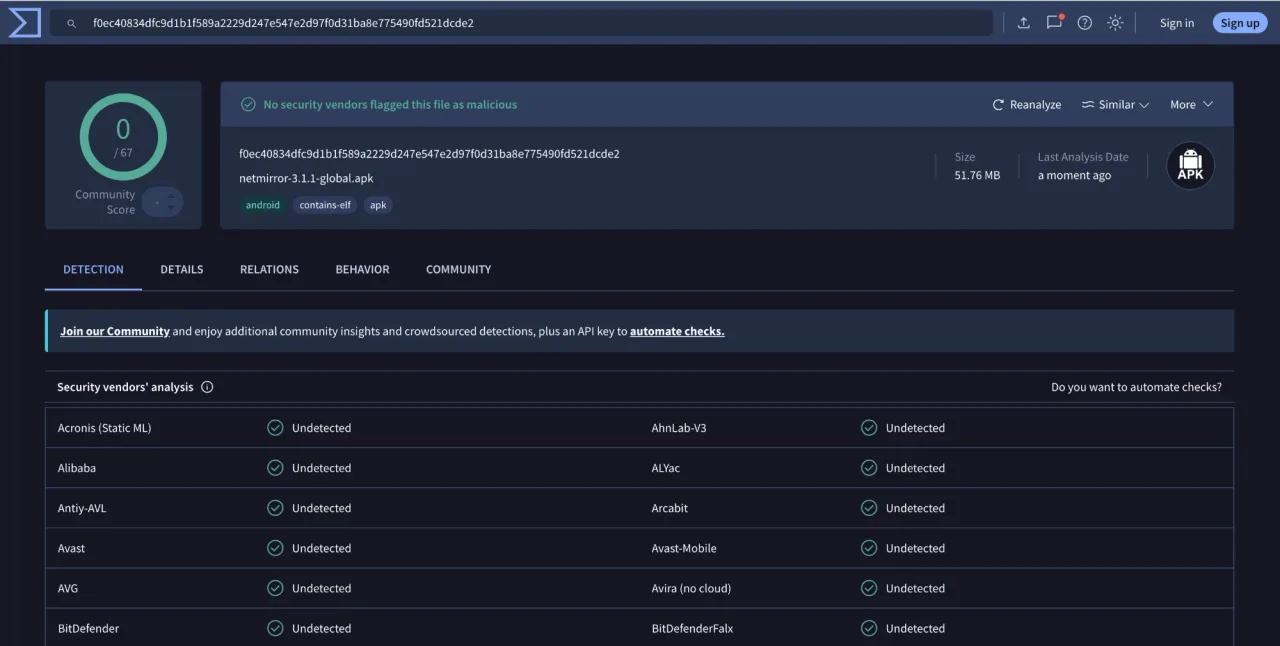Click the info icon beside Security vendors' analysis
This screenshot has height=646, width=1280.
pos(207,387)
